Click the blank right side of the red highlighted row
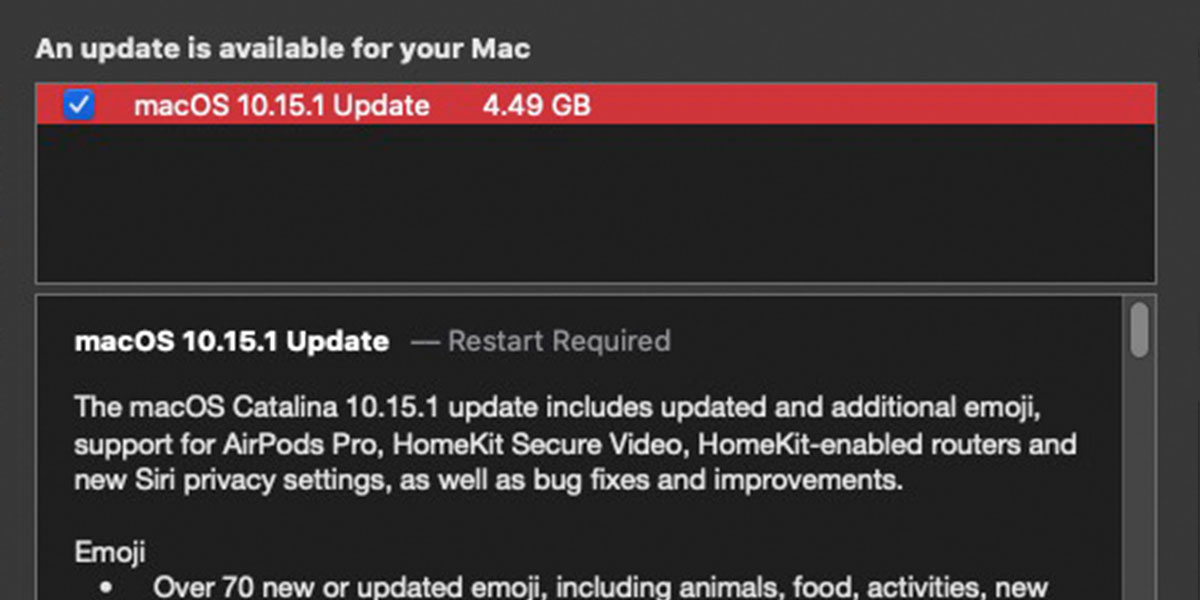1200x600 pixels. coord(870,105)
